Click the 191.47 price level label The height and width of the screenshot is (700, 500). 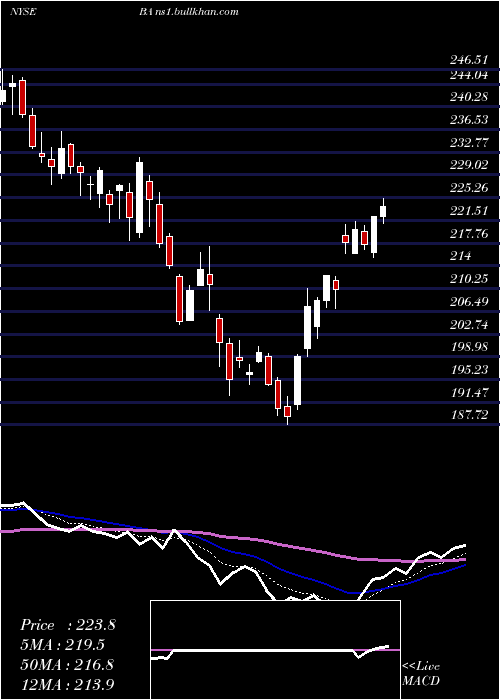click(x=468, y=392)
